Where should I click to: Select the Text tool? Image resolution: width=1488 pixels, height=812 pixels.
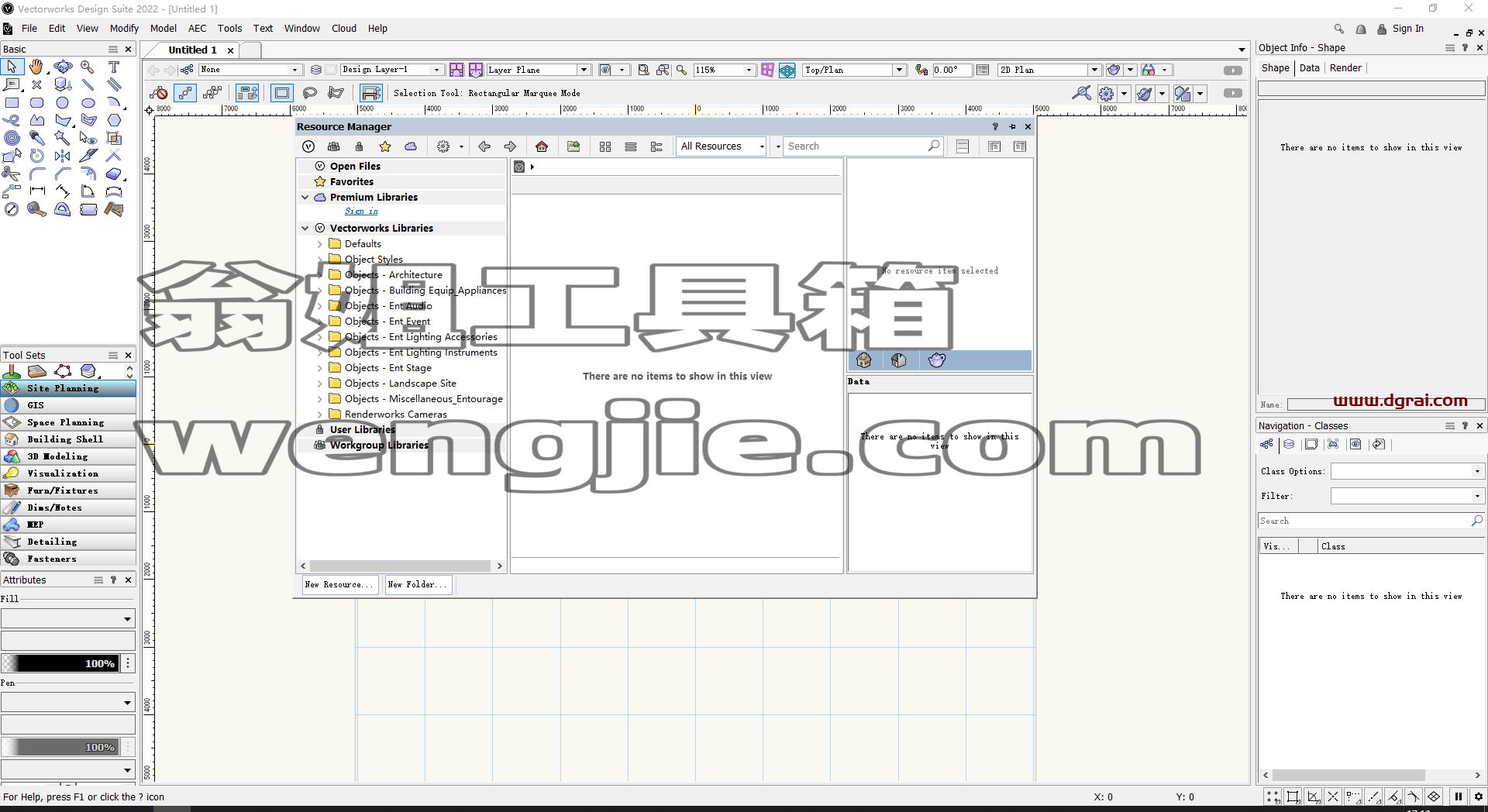(x=114, y=67)
